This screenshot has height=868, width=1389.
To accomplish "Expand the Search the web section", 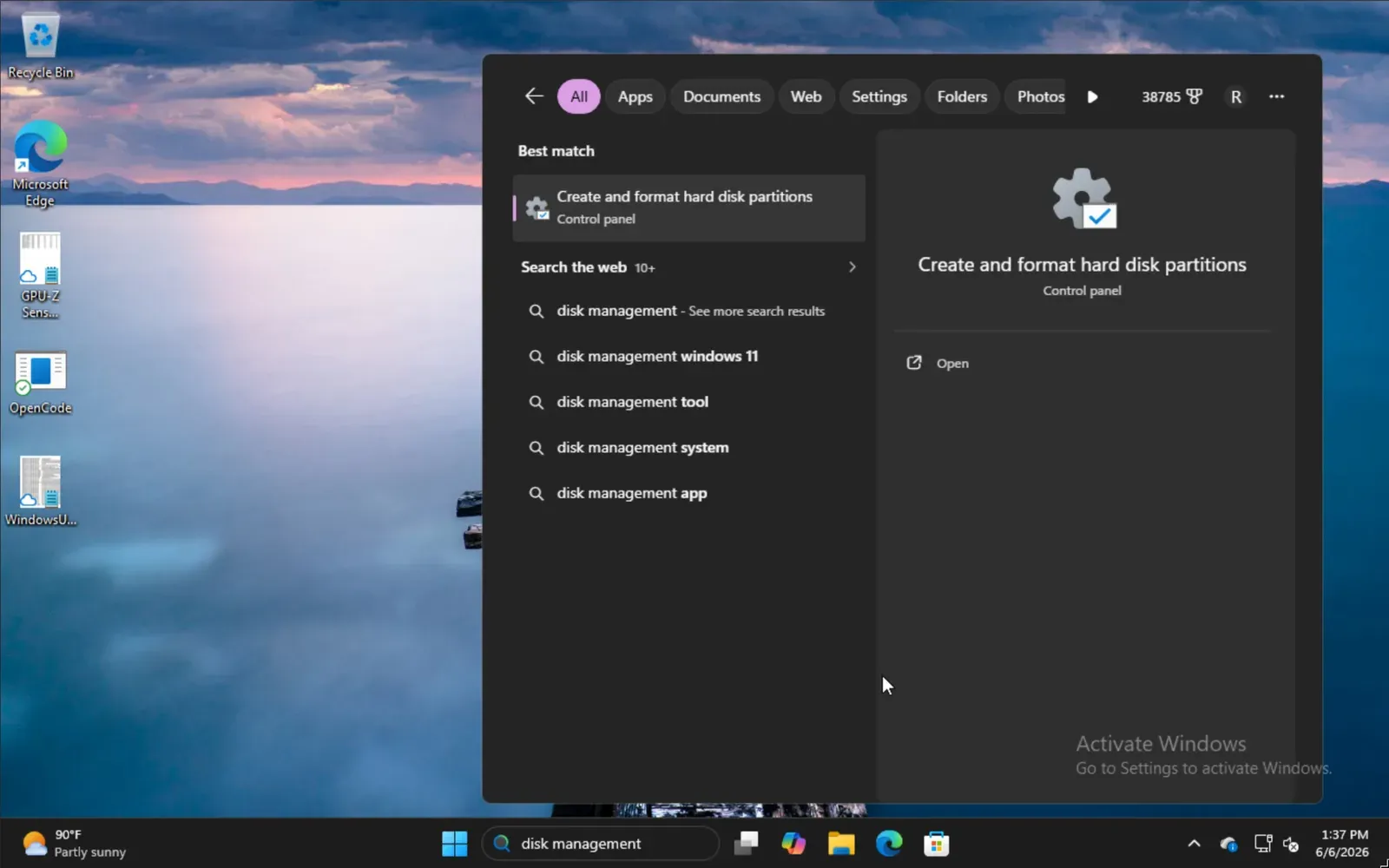I will click(852, 267).
